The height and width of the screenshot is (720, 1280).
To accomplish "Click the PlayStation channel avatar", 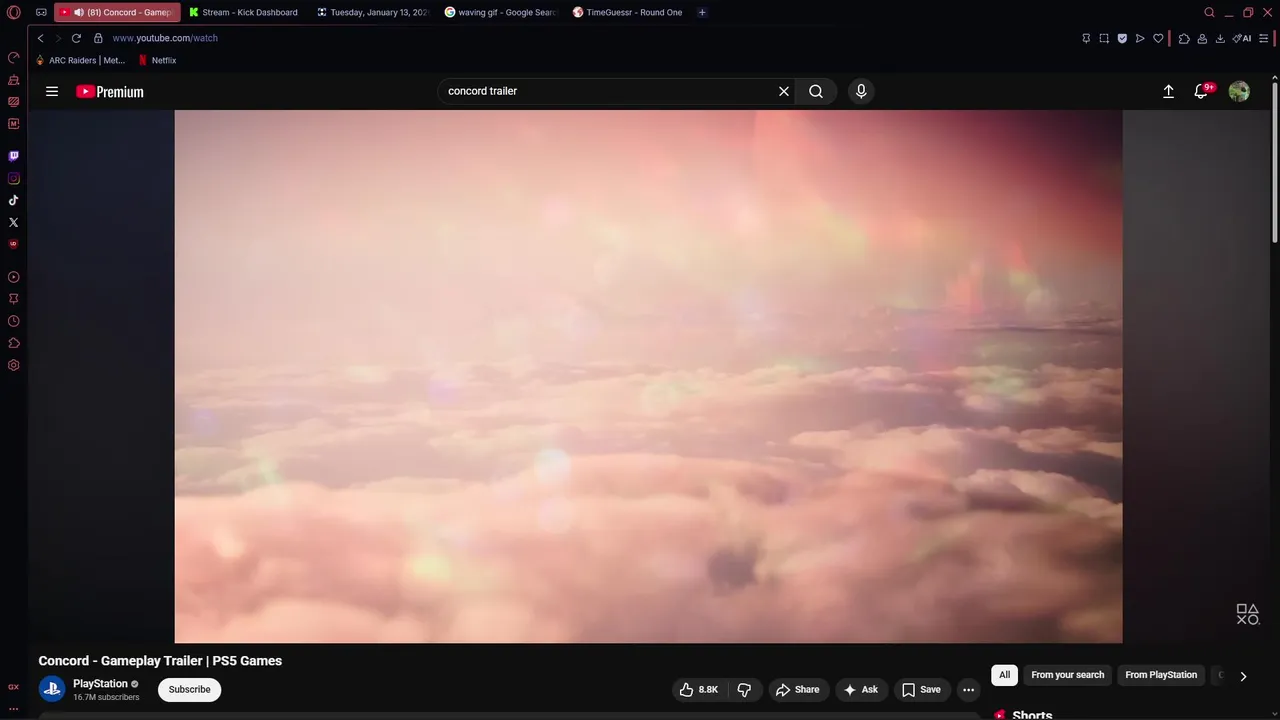I will pyautogui.click(x=52, y=689).
